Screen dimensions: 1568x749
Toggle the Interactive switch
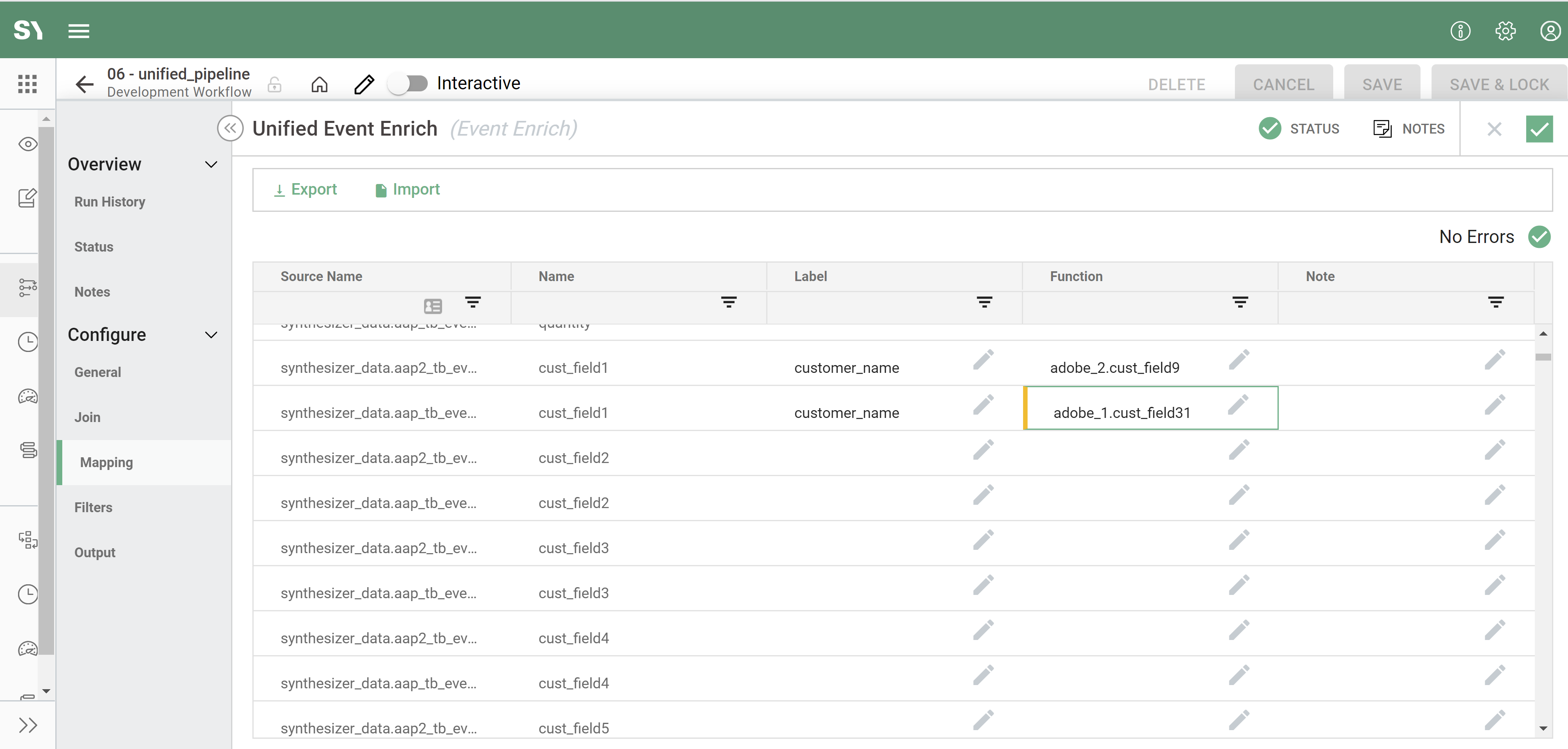pyautogui.click(x=408, y=84)
